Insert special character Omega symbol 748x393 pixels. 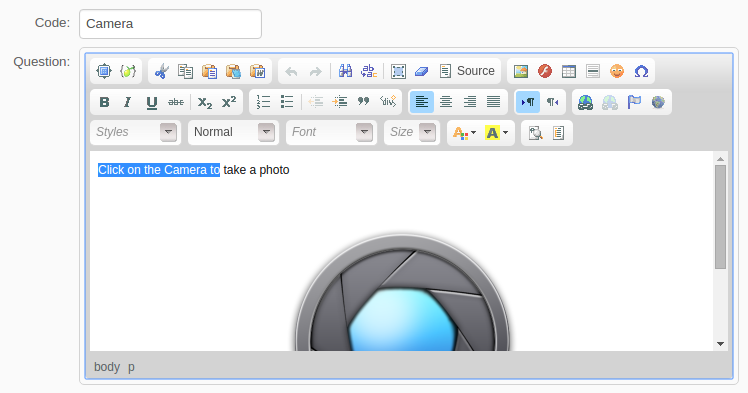(x=641, y=71)
